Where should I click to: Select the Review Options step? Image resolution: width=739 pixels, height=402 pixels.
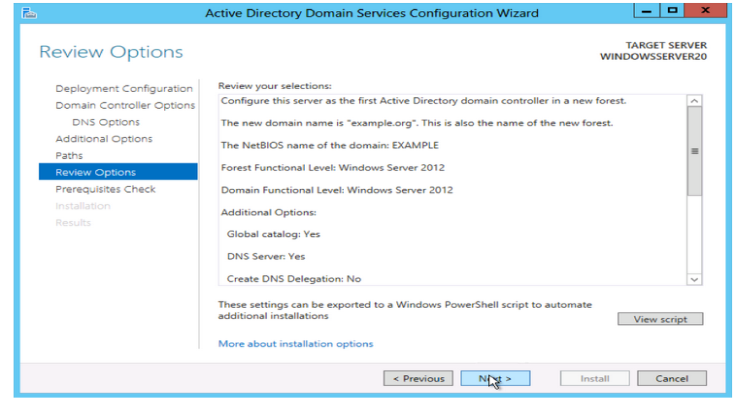tap(95, 172)
